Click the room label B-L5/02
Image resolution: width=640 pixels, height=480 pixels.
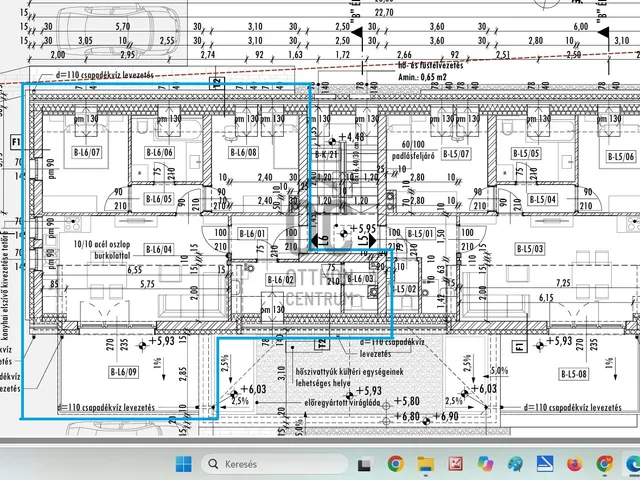[x=404, y=289]
